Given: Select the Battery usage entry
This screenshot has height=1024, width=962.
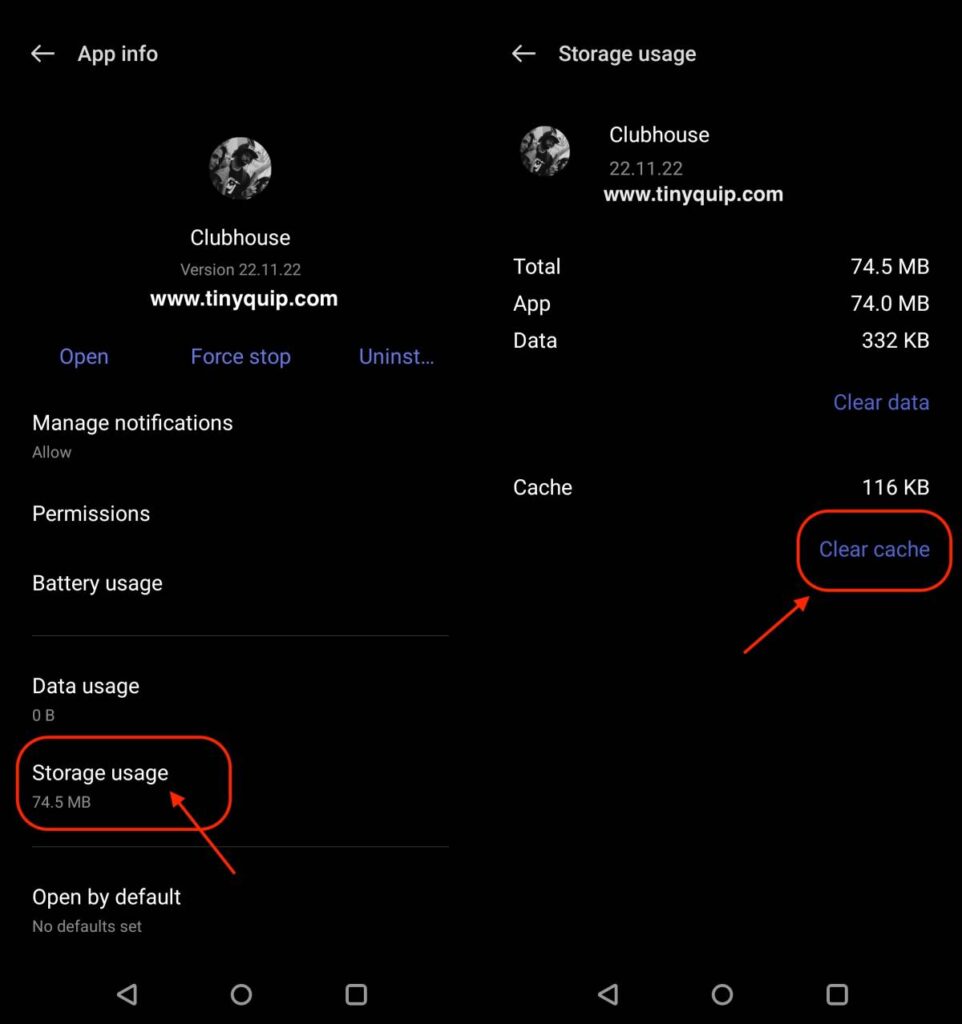Looking at the screenshot, I should (x=97, y=584).
